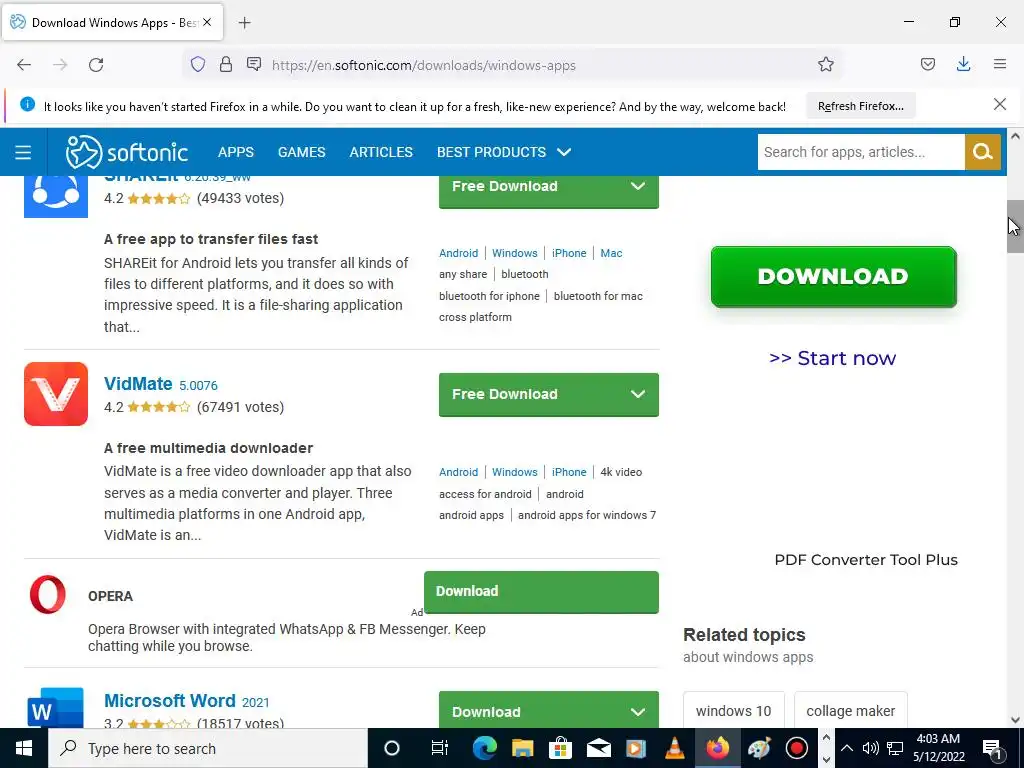Select the Download Windows Apps browser tab
Image resolution: width=1024 pixels, height=768 pixels.
[113, 23]
